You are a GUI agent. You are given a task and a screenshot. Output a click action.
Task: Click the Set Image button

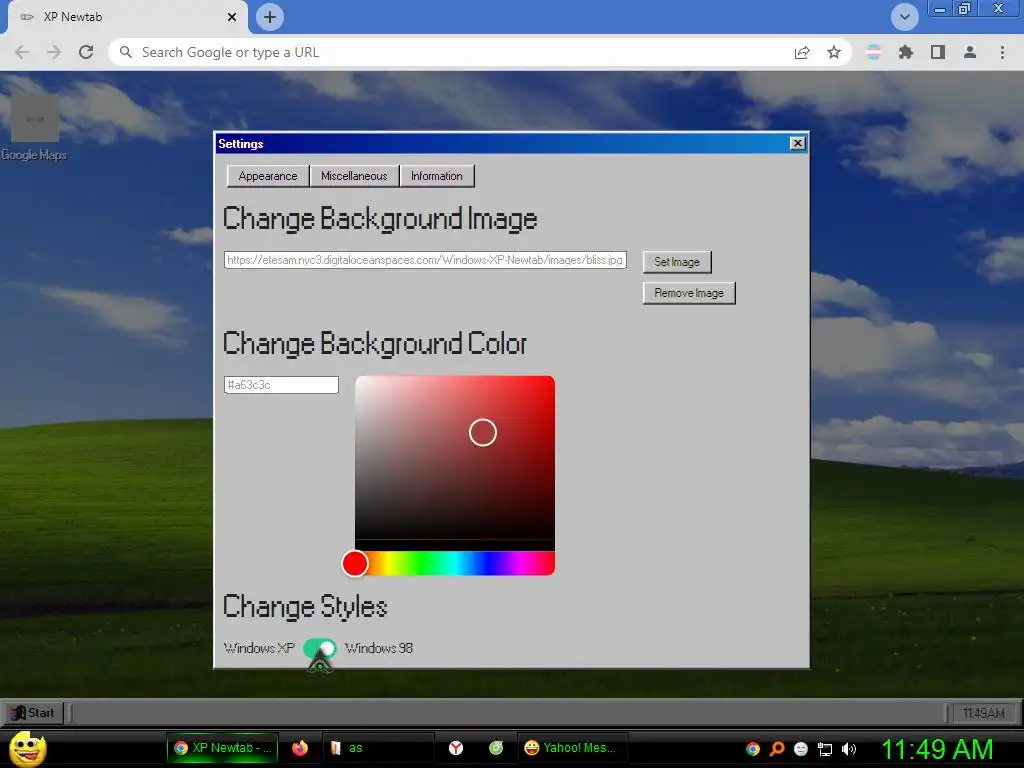[677, 262]
